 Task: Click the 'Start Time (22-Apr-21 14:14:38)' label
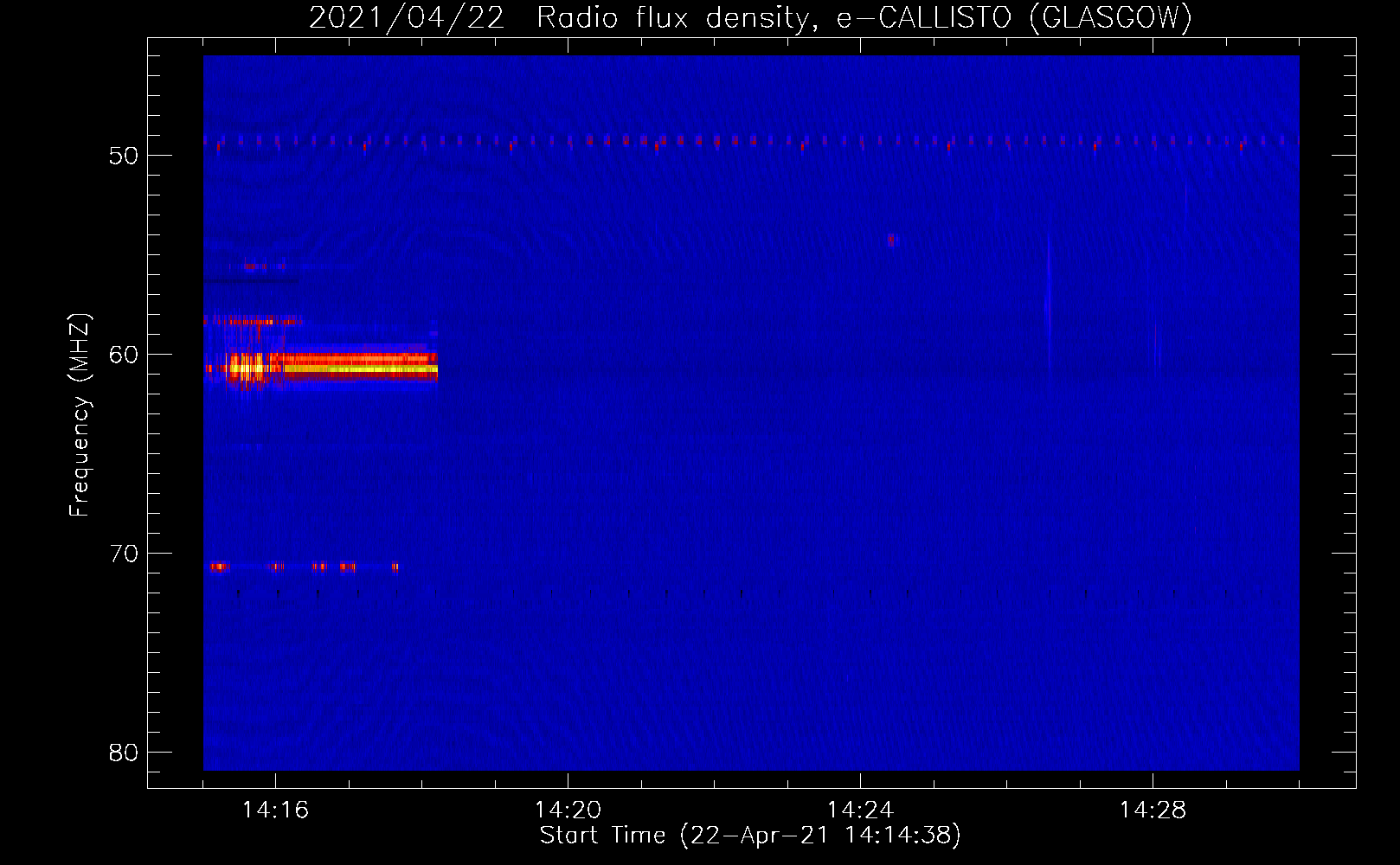[750, 836]
